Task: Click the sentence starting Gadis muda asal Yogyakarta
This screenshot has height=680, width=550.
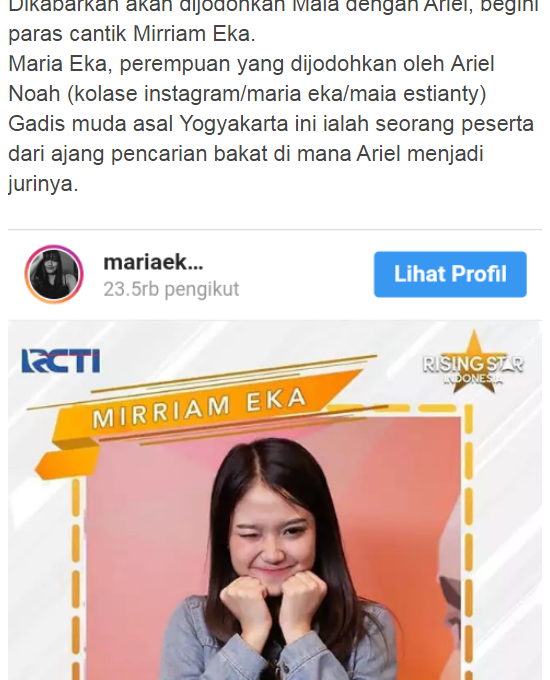Action: (x=271, y=124)
